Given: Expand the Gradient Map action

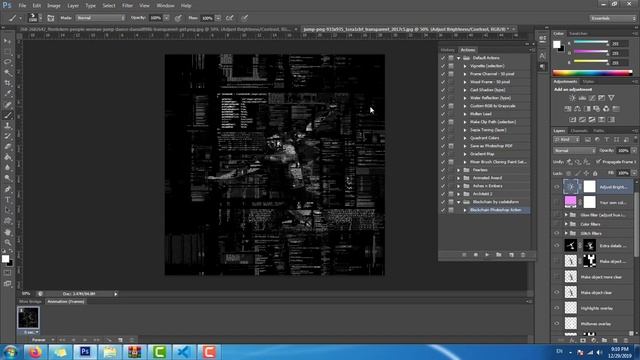Looking at the screenshot, I should (x=465, y=154).
